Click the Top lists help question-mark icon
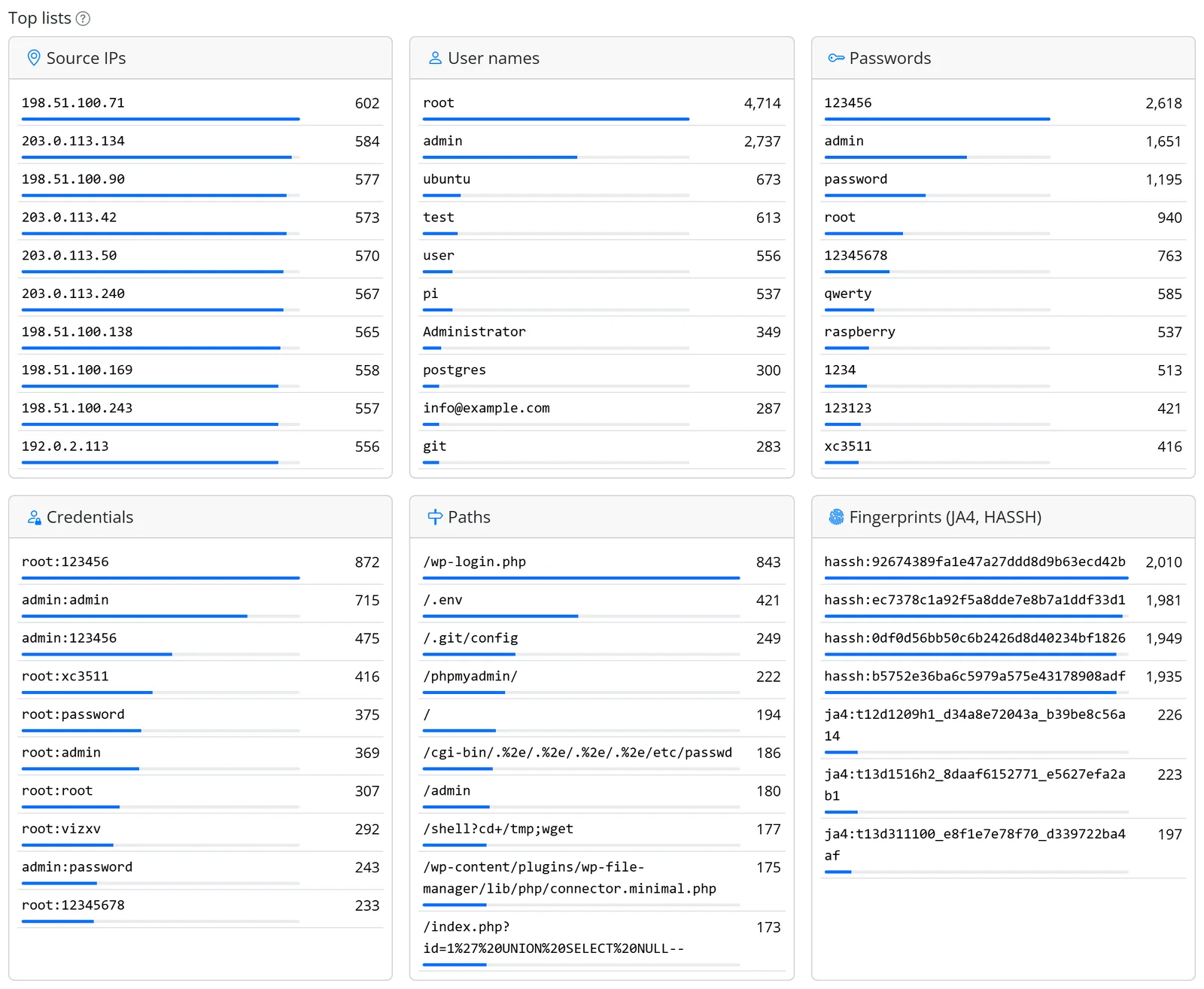This screenshot has width=1204, height=989. click(x=84, y=19)
